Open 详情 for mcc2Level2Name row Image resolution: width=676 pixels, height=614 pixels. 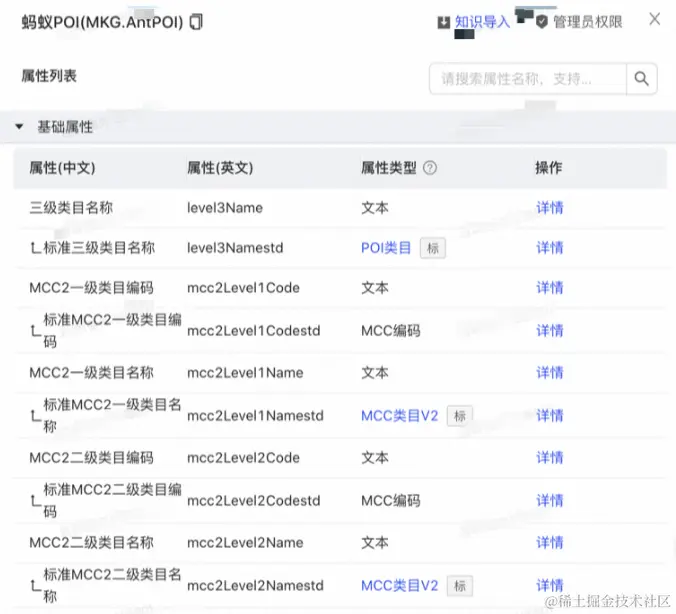pyautogui.click(x=550, y=542)
